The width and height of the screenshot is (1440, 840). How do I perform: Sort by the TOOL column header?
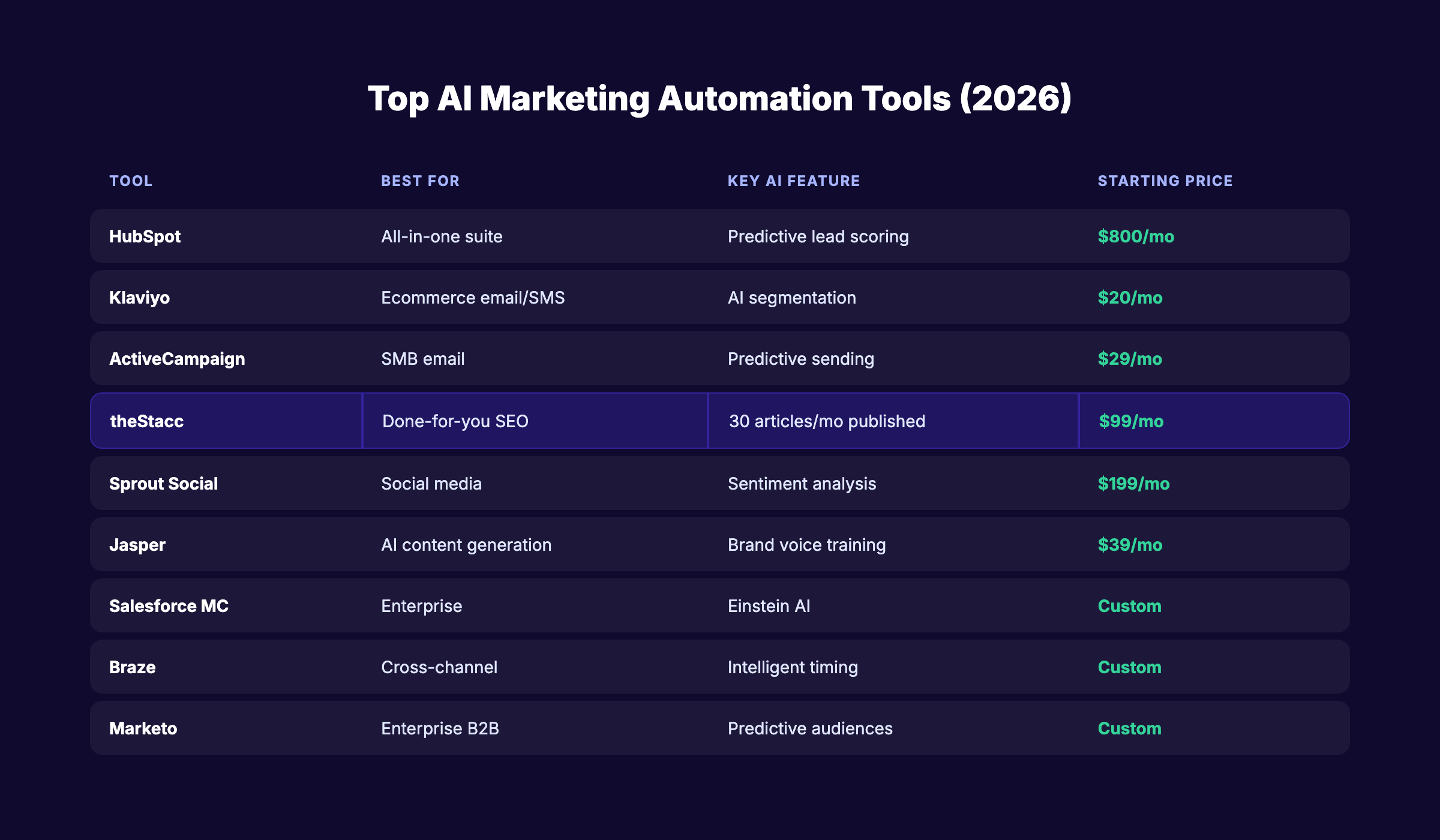130,181
